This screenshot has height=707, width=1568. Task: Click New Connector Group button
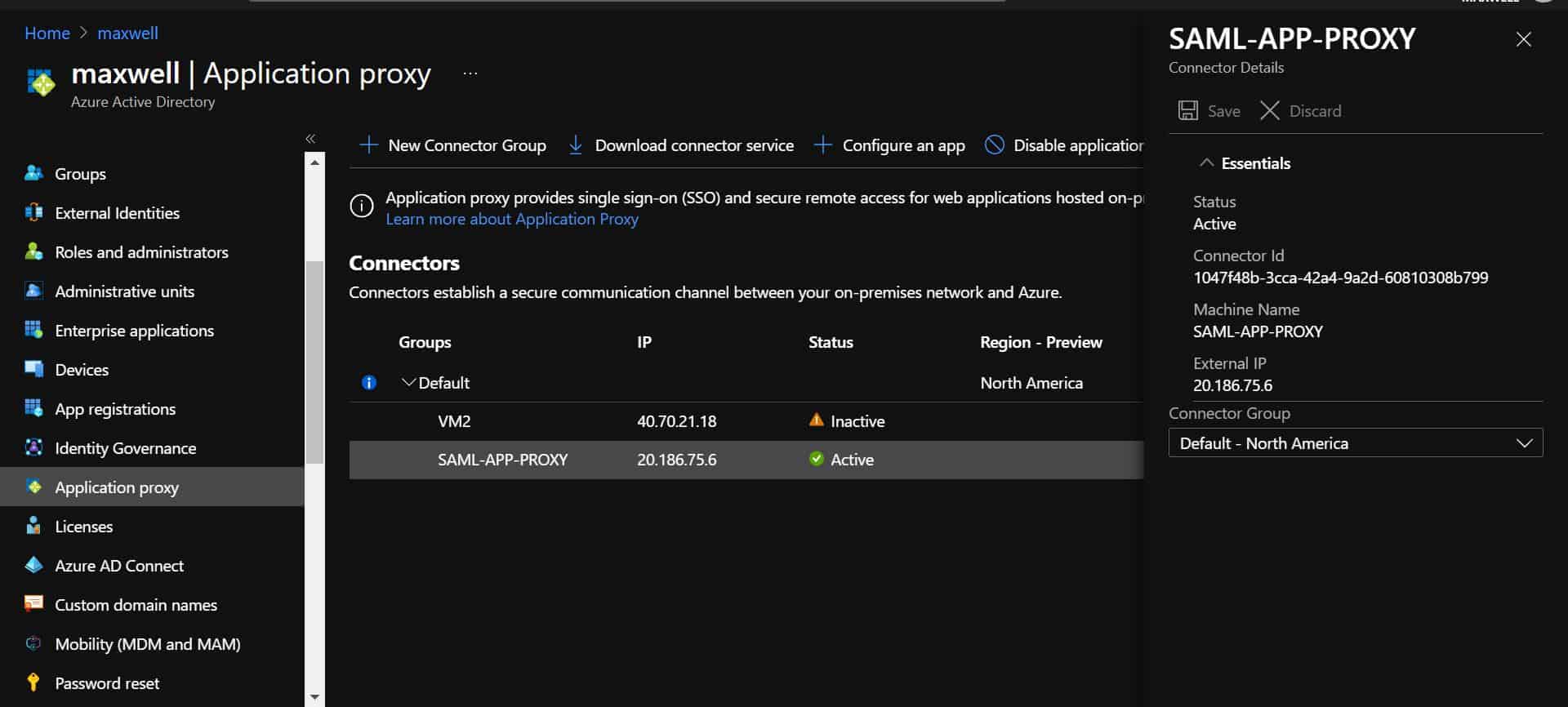point(453,145)
